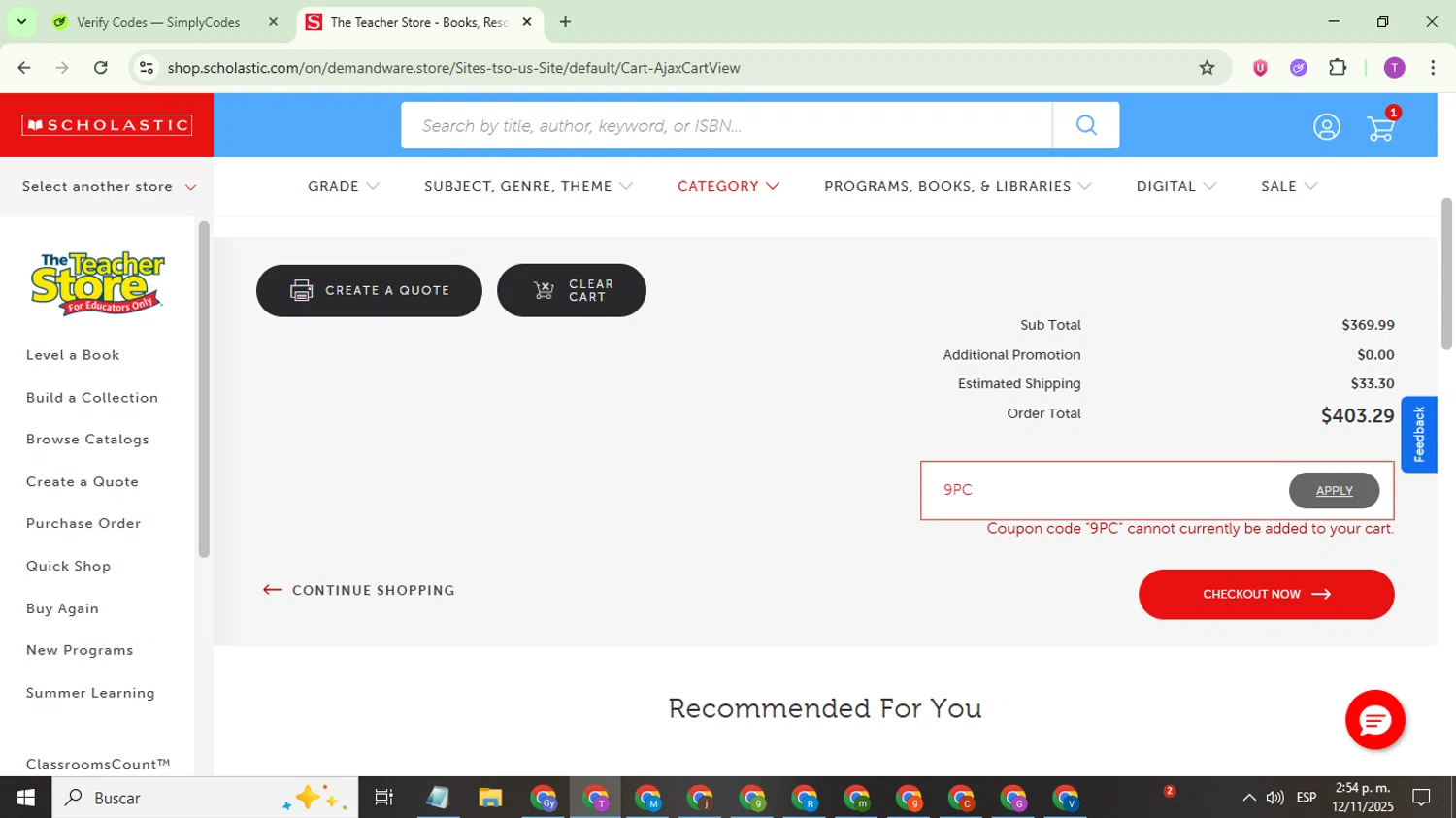Open the account profile icon

coord(1326,127)
